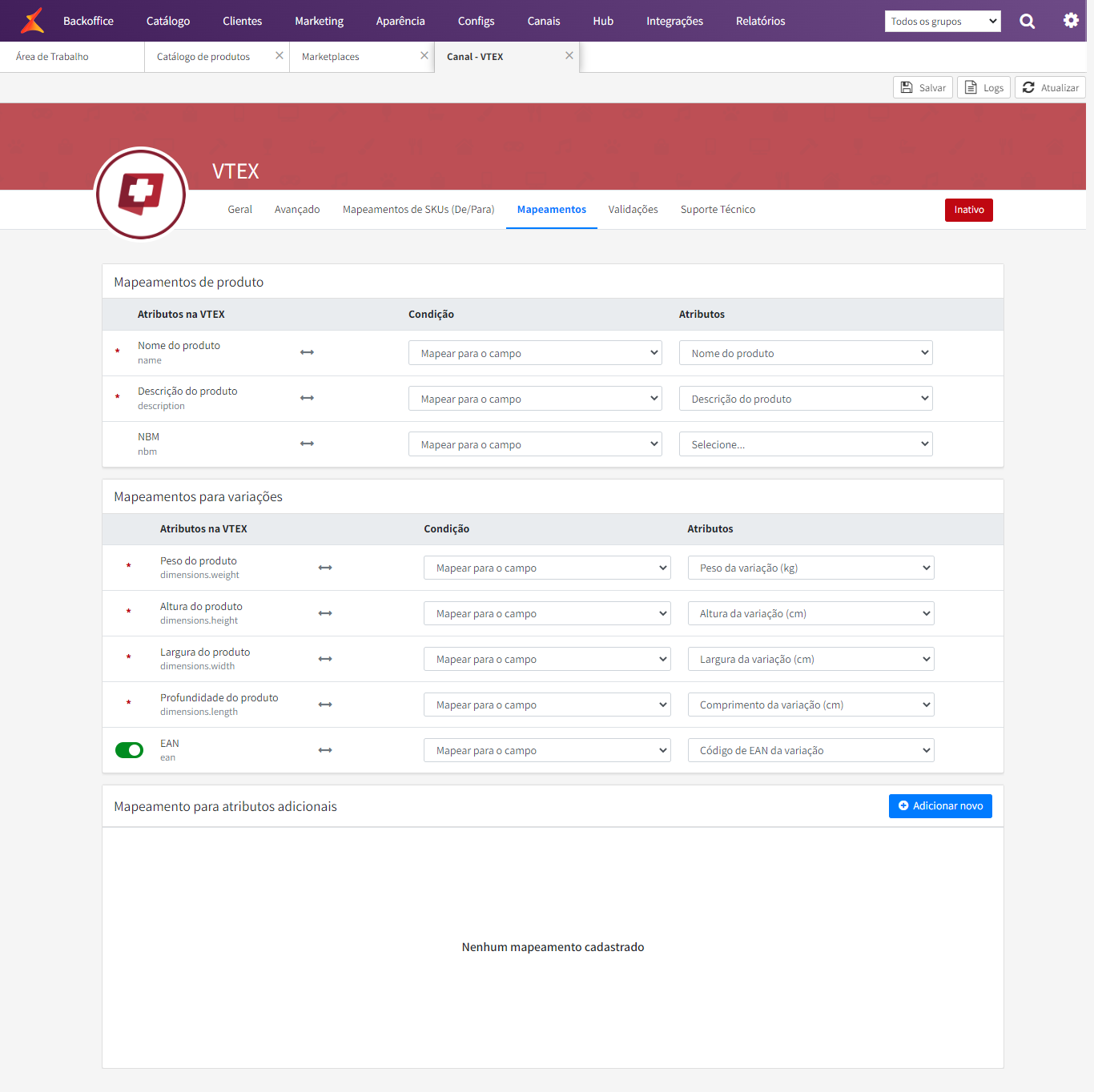Open the Logs button
Viewport: 1094px width, 1092px height.
(x=983, y=87)
